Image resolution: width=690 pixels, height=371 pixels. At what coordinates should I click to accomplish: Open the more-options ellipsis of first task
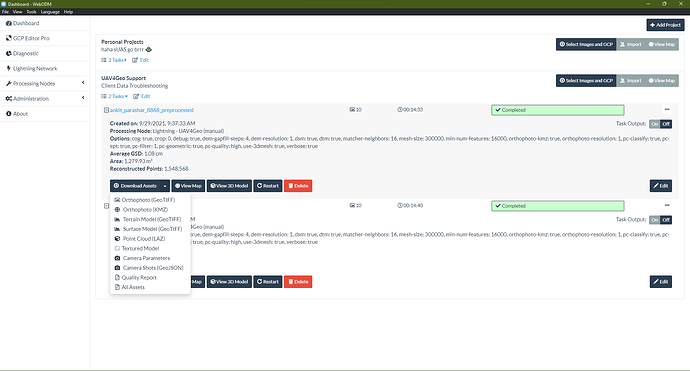pos(667,109)
